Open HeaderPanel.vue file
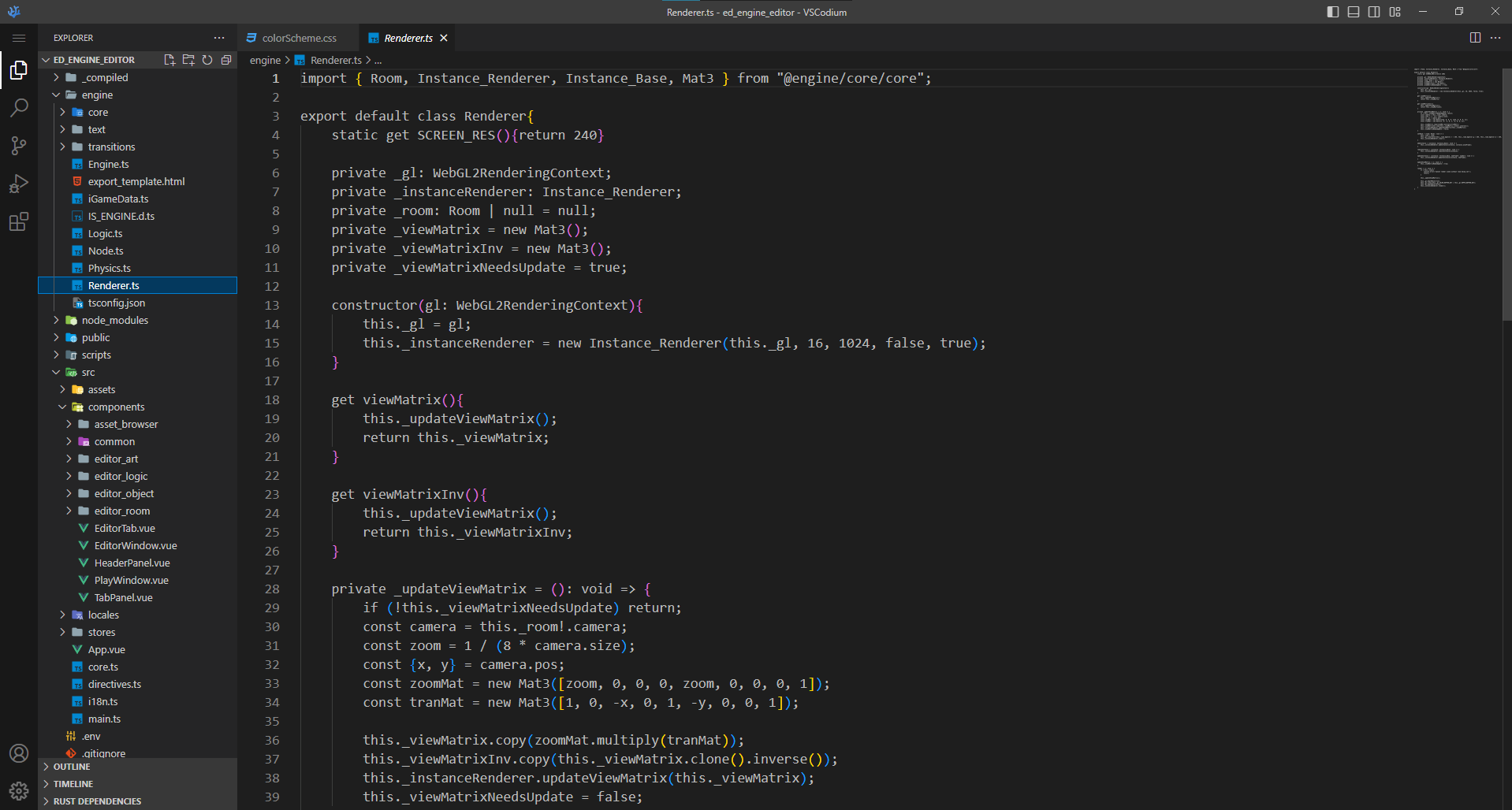The height and width of the screenshot is (810, 1512). point(138,563)
